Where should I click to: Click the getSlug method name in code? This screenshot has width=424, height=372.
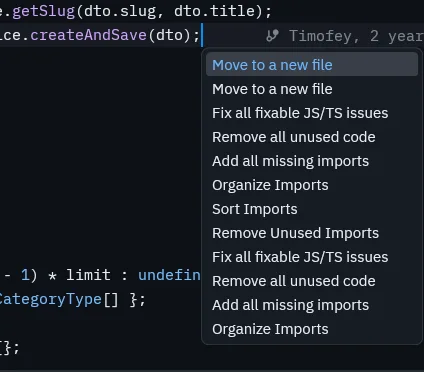(x=43, y=11)
